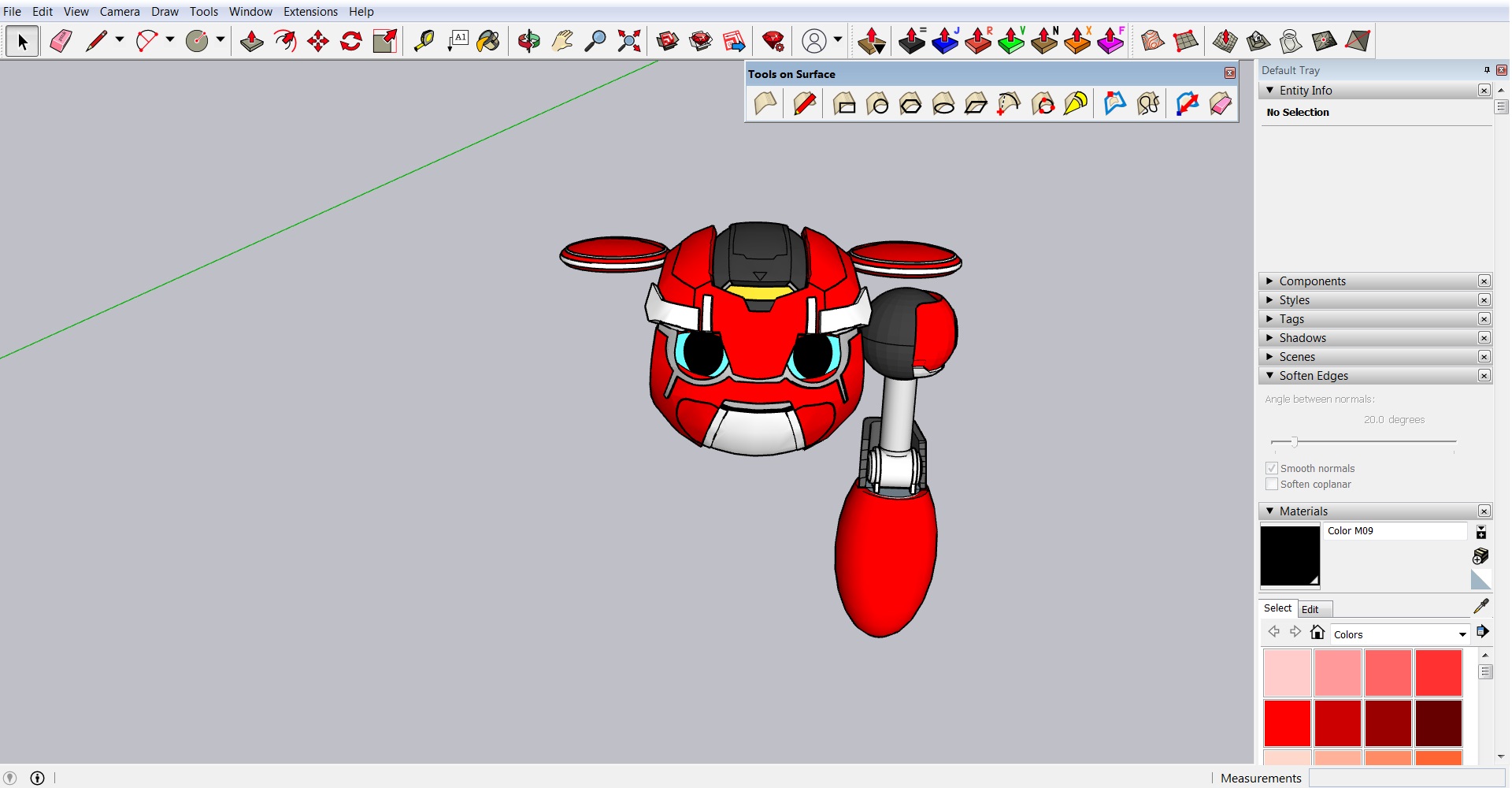Enable the Soften coplanar checkbox
Screen dimensions: 1512x788
click(1271, 484)
